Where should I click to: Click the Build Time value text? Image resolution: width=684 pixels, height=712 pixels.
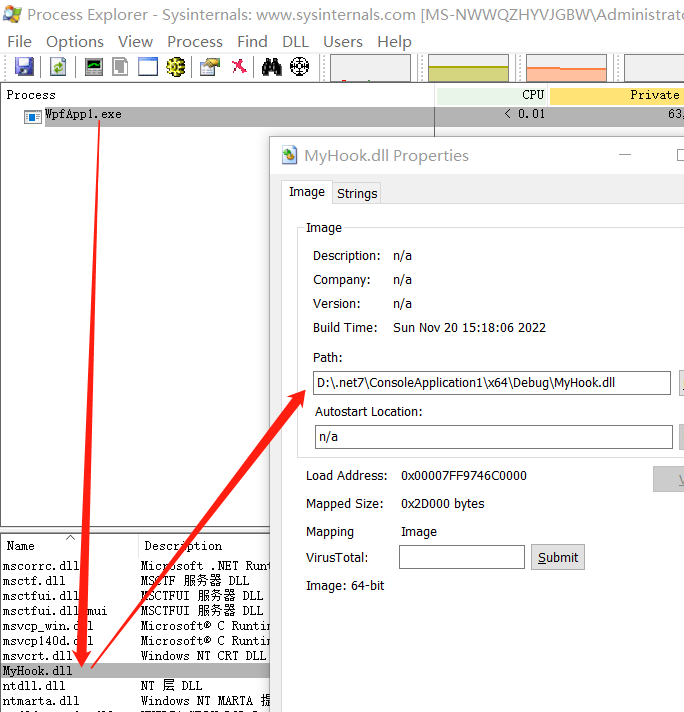click(x=469, y=327)
